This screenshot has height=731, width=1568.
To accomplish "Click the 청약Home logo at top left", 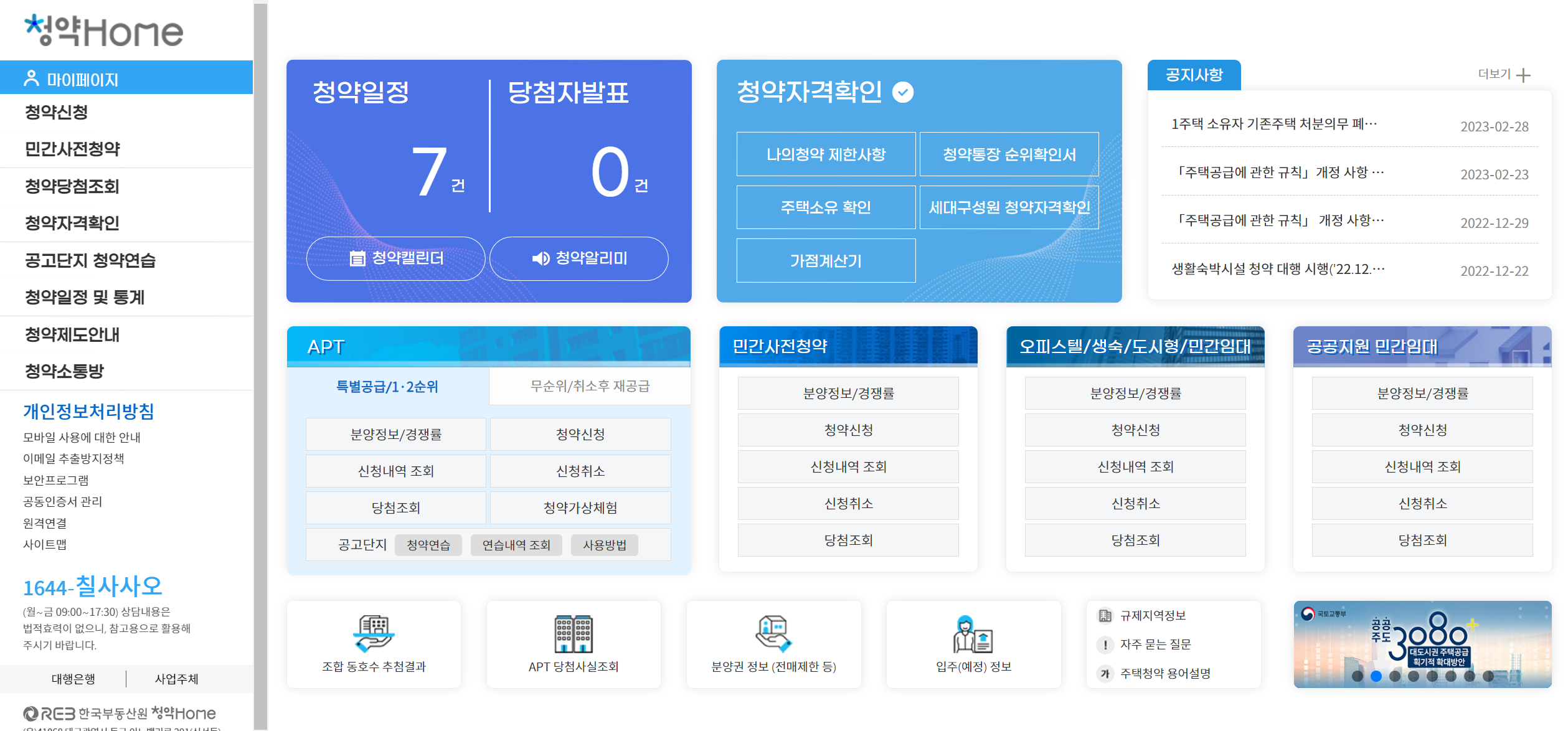I will click(x=104, y=31).
